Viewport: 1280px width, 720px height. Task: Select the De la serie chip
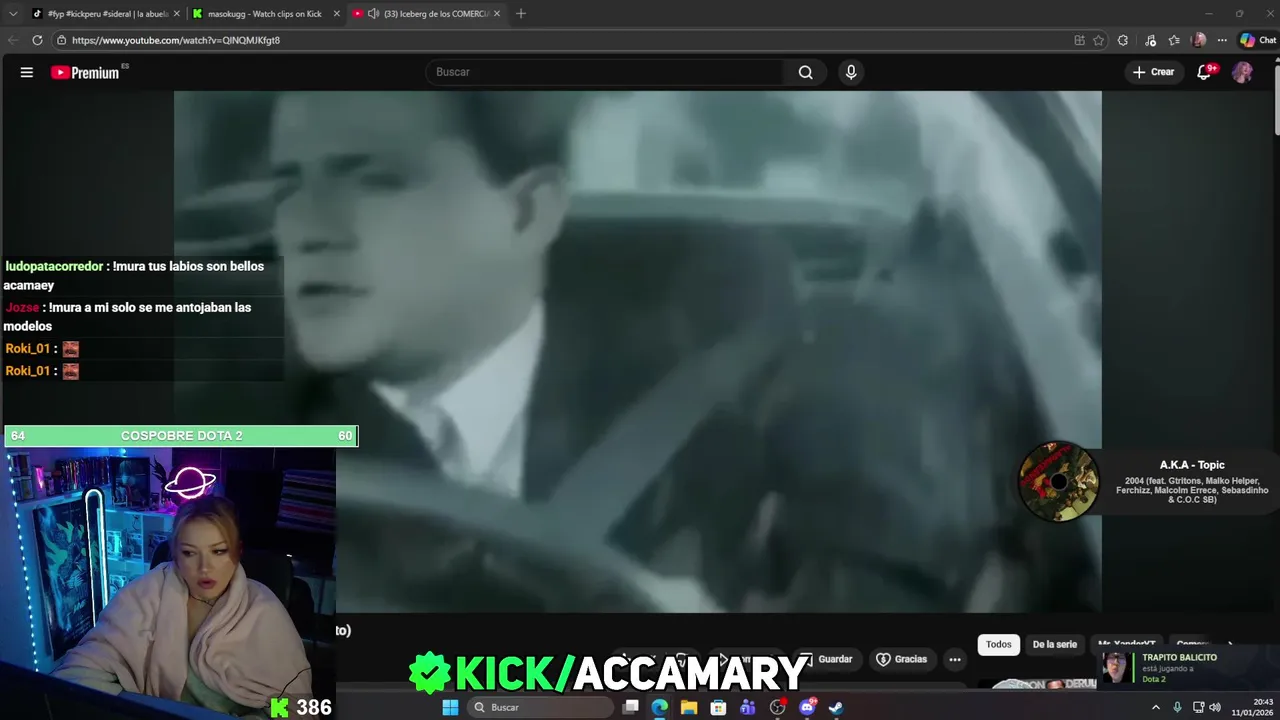point(1054,644)
